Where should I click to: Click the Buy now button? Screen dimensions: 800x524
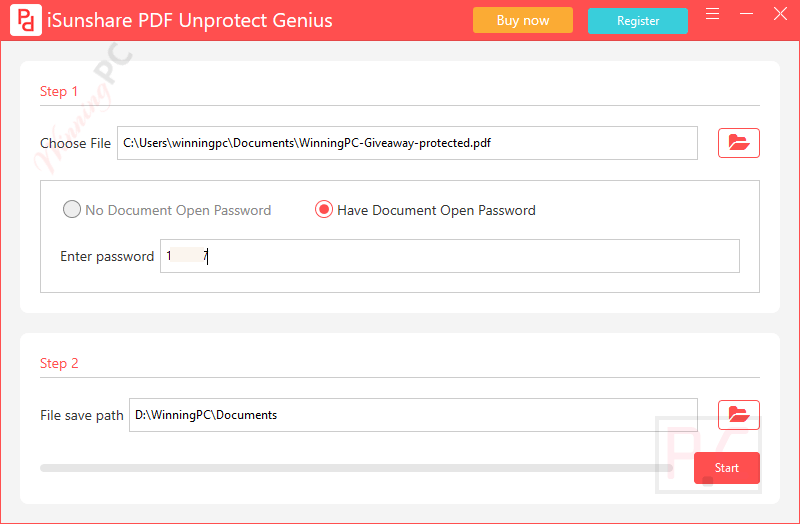click(x=523, y=20)
